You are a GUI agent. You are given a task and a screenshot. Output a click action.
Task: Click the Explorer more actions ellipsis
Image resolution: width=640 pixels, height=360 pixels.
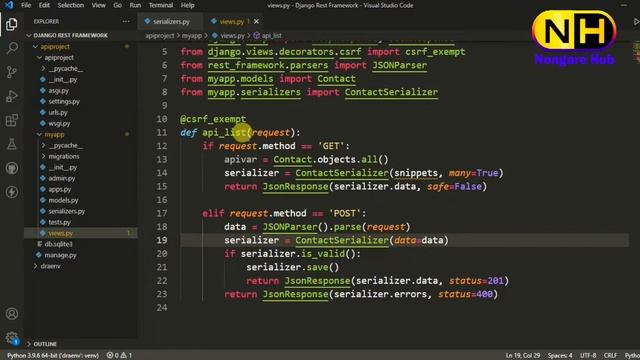(126, 21)
